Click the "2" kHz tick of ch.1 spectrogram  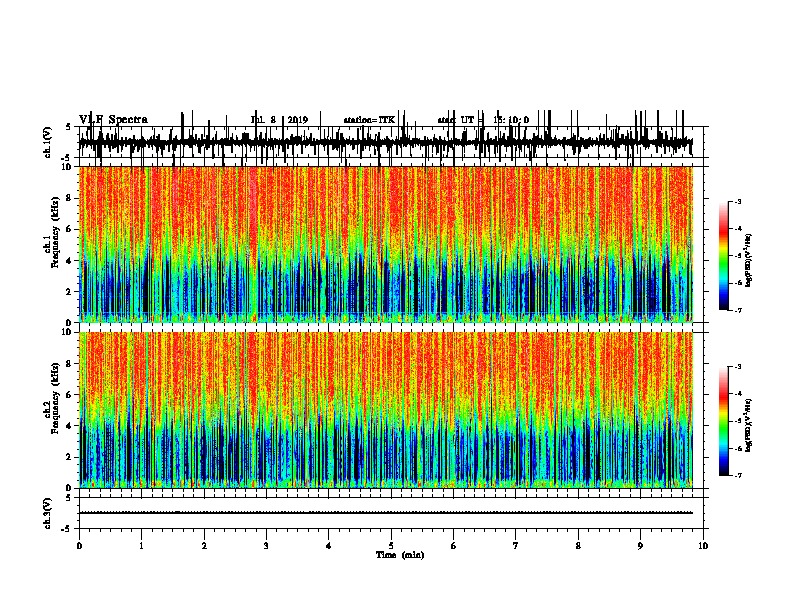click(x=70, y=291)
